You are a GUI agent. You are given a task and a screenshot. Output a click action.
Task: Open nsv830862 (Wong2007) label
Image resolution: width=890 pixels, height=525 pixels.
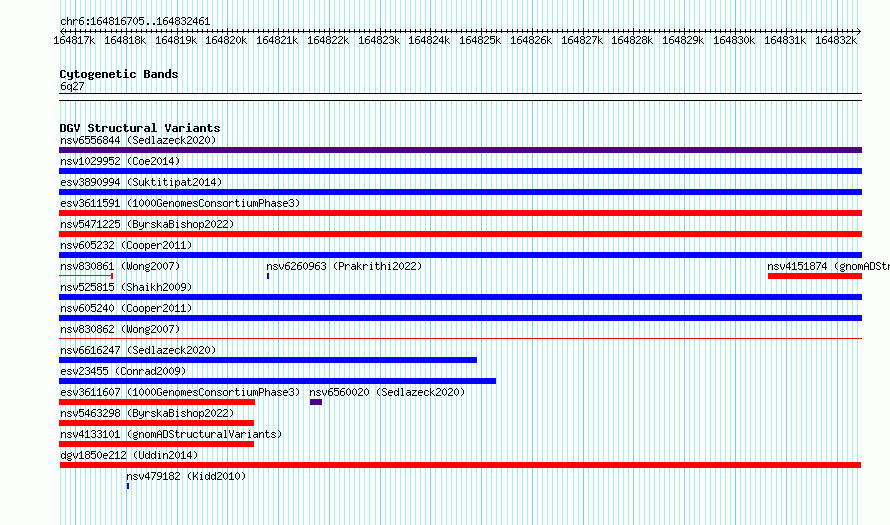(x=120, y=329)
